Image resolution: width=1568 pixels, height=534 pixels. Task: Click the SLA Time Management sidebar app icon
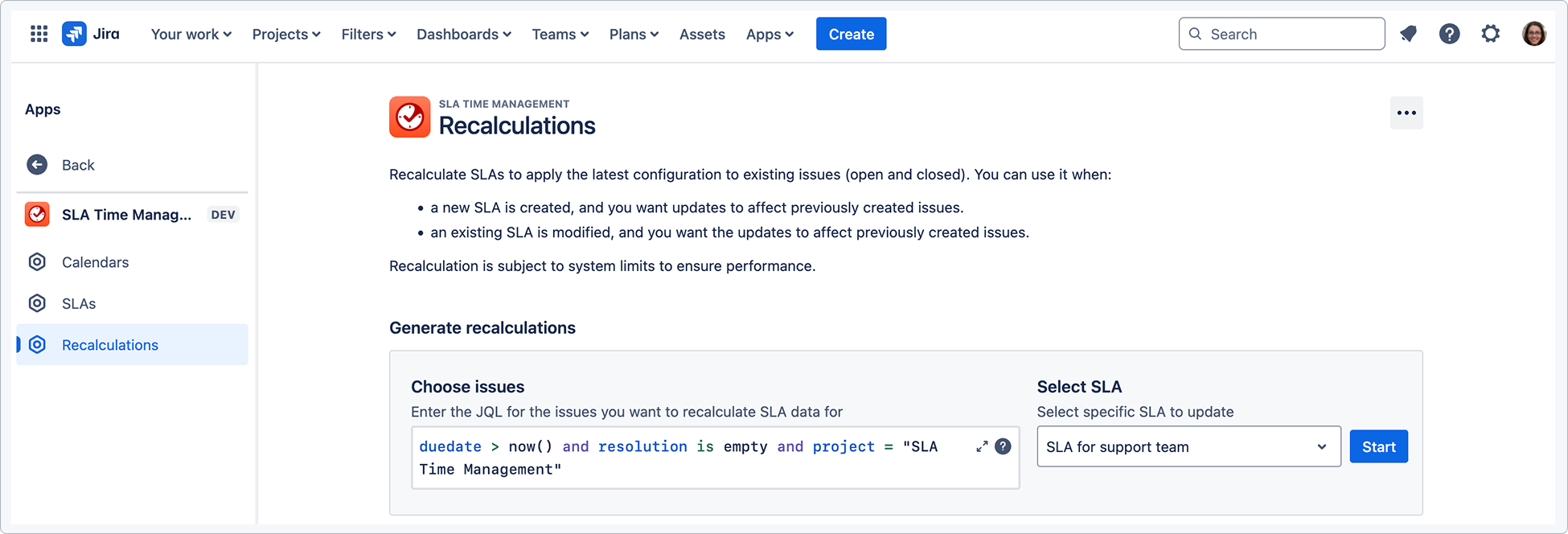37,215
